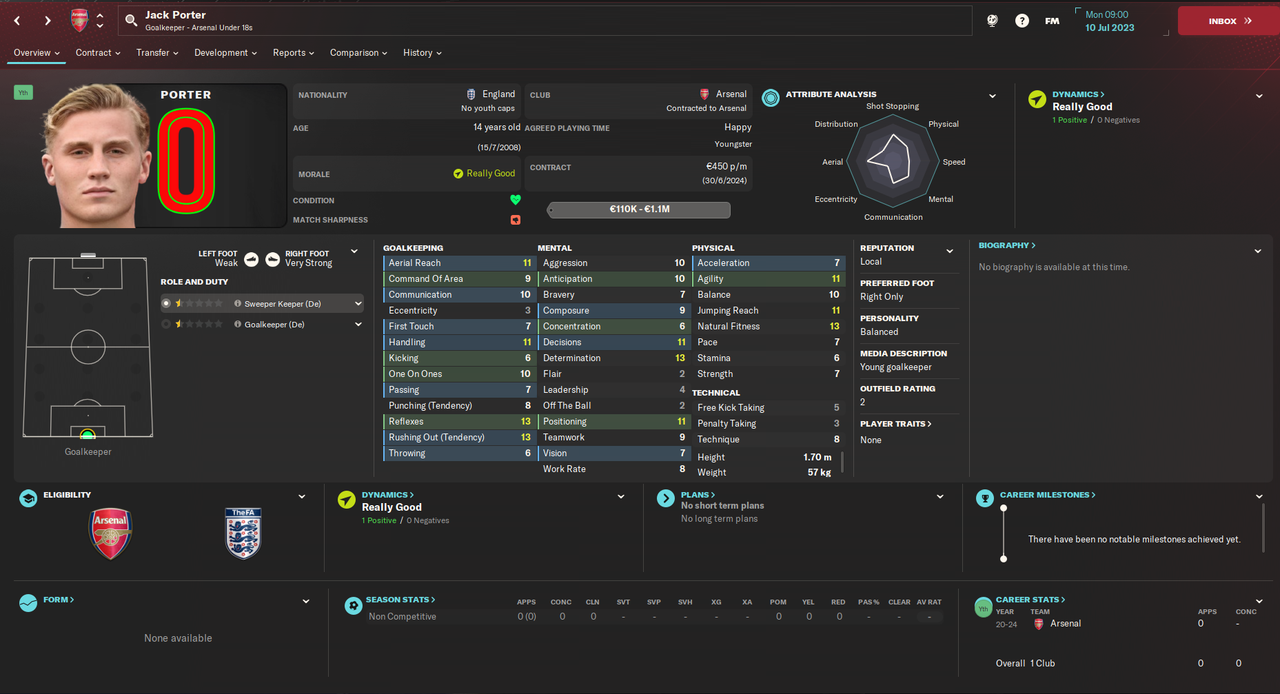Open the Sweeper Keeper role dropdown
The width and height of the screenshot is (1280, 694).
358,303
